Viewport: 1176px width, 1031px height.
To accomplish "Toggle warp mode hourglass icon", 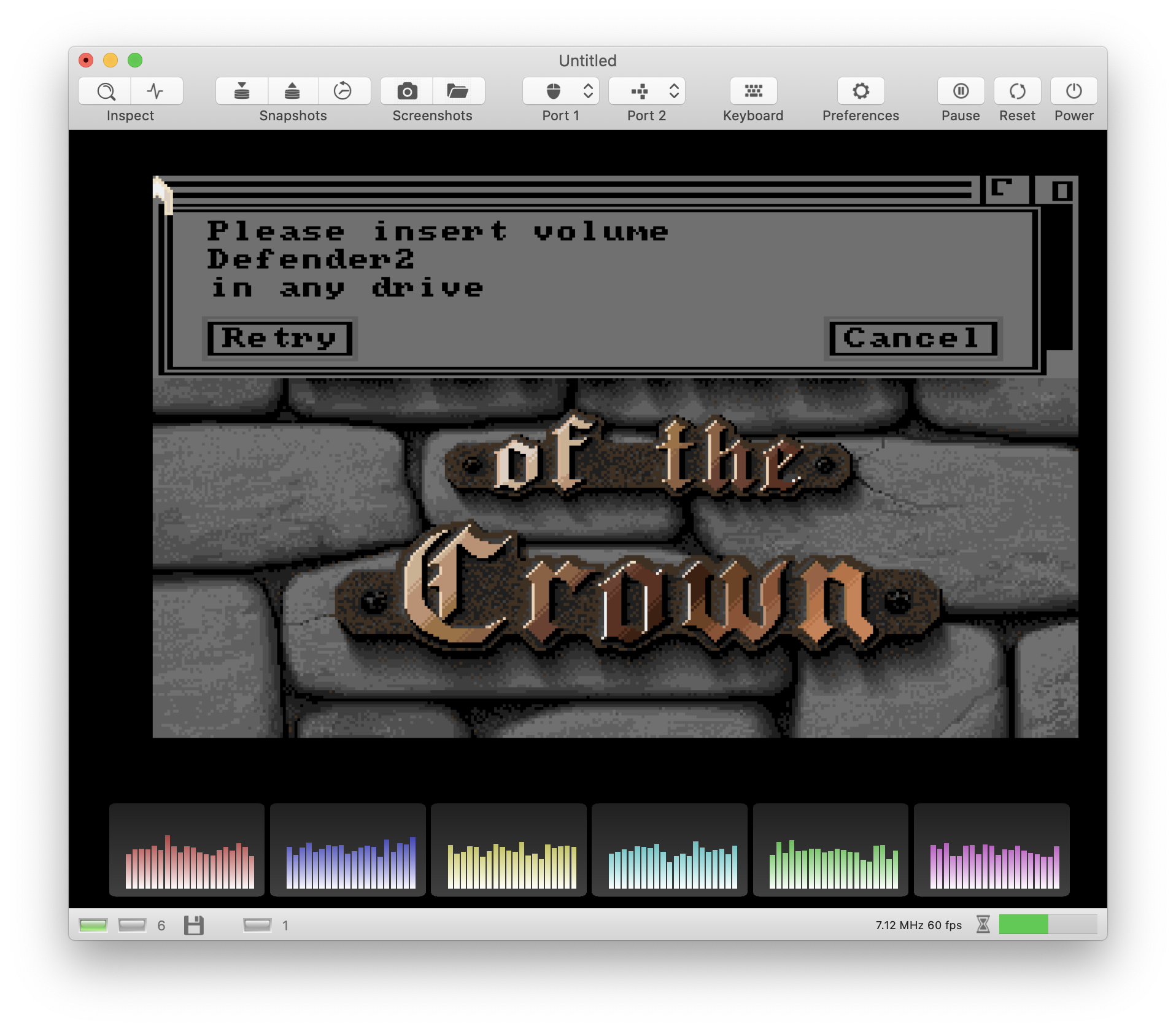I will click(983, 924).
